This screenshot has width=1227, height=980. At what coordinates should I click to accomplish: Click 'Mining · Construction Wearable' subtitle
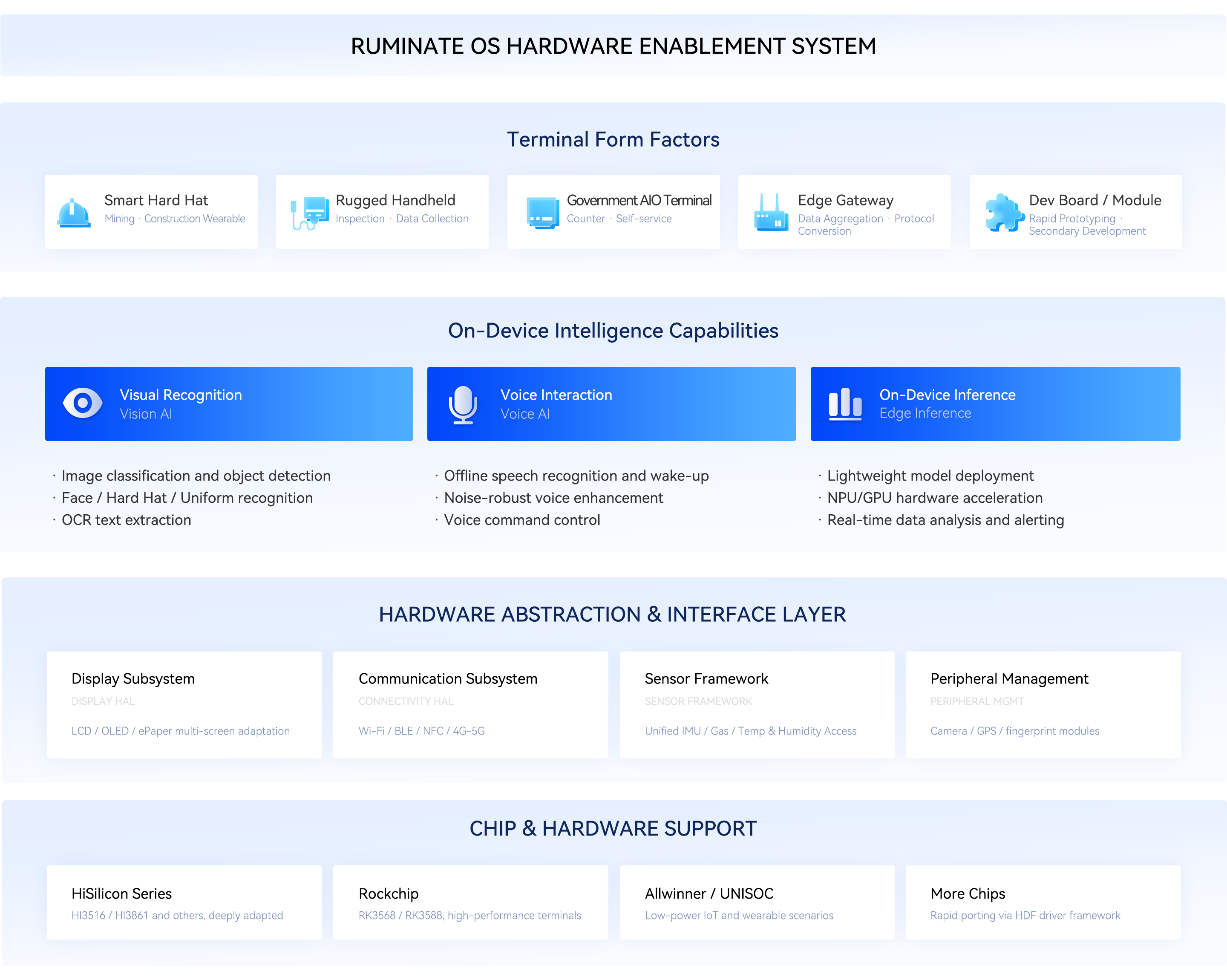pyautogui.click(x=175, y=219)
